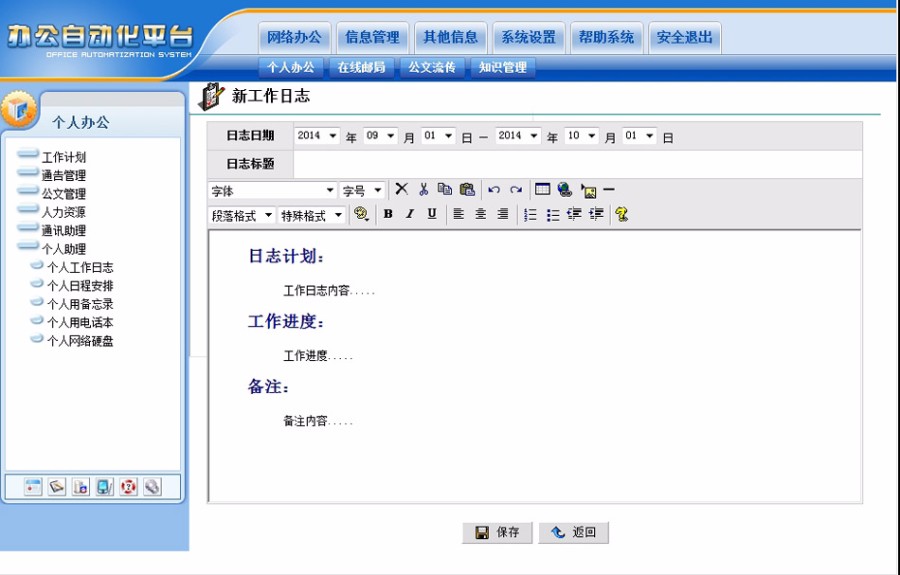Open the 帮助系统 top tab
The width and height of the screenshot is (900, 575).
(x=607, y=38)
